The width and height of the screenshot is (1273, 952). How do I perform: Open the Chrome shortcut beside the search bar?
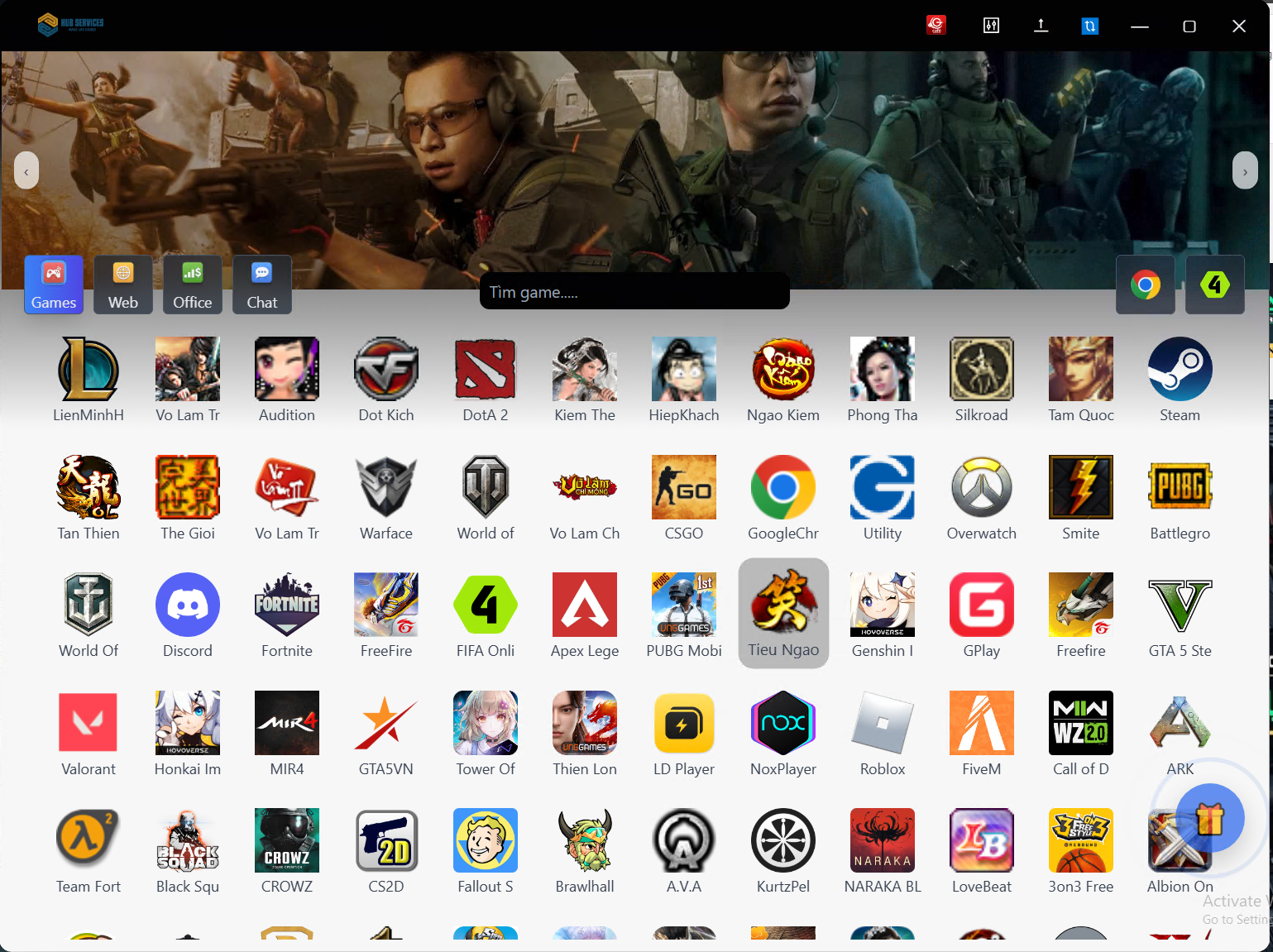pos(1146,285)
